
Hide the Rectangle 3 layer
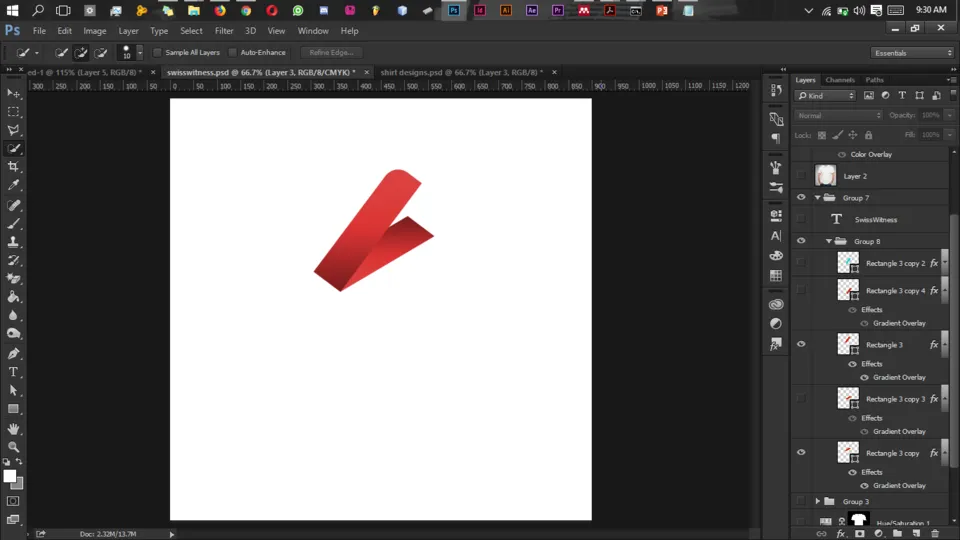click(801, 344)
